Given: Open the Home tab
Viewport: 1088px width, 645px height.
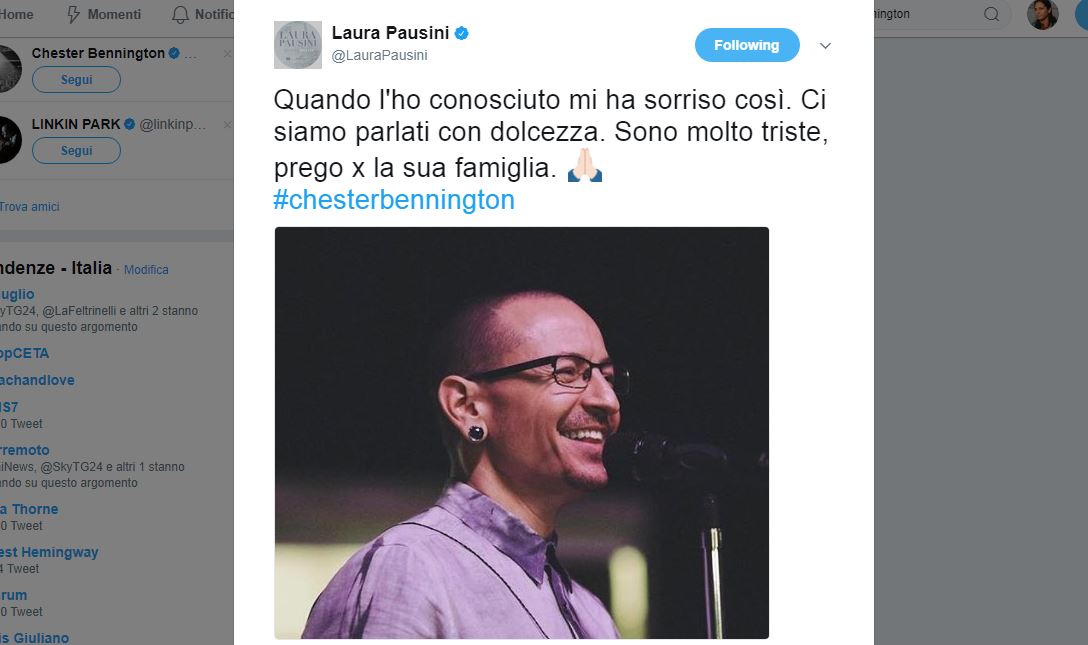Looking at the screenshot, I should coord(17,14).
